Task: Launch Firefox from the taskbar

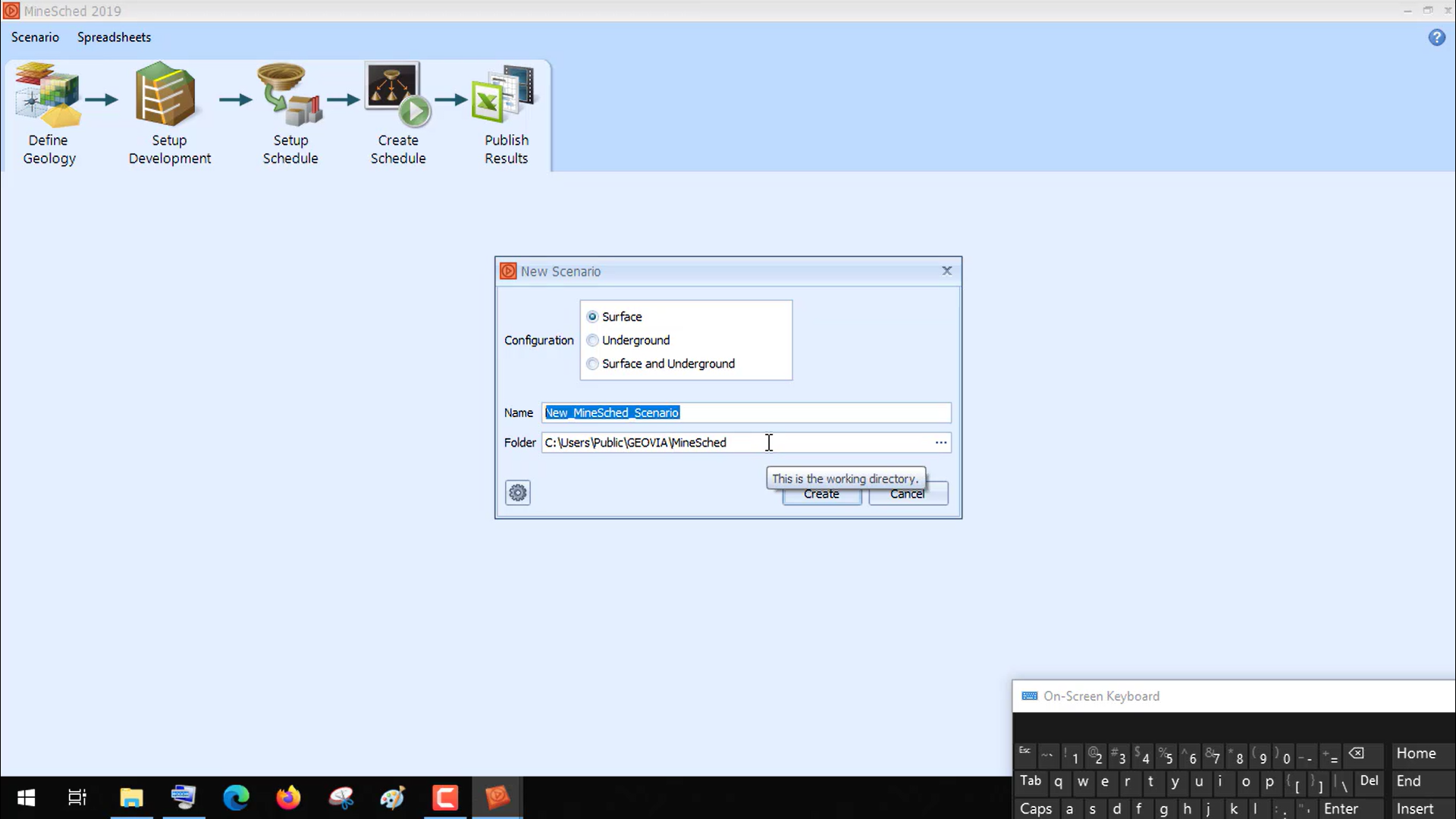Action: tap(288, 798)
